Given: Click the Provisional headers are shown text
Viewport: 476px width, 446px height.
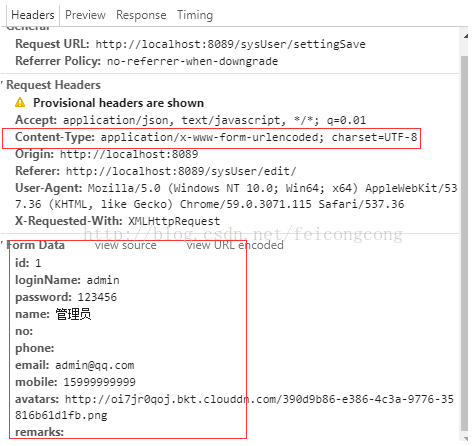Looking at the screenshot, I should click(118, 103).
